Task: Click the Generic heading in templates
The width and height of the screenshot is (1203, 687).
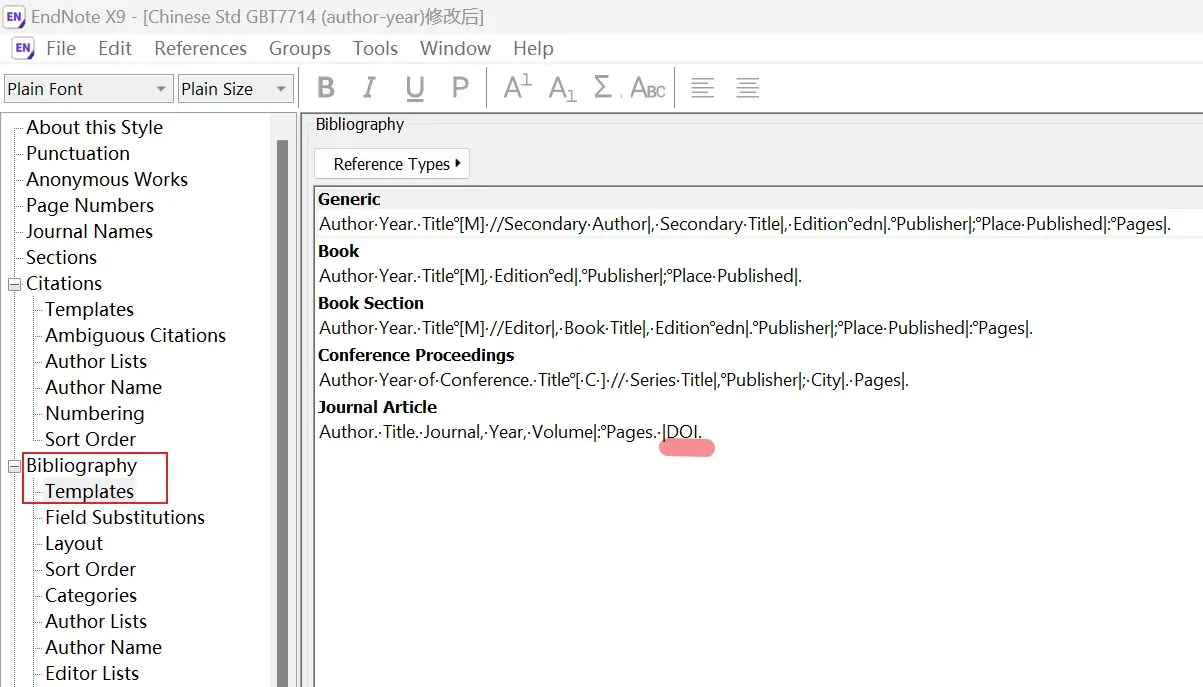Action: coord(349,199)
